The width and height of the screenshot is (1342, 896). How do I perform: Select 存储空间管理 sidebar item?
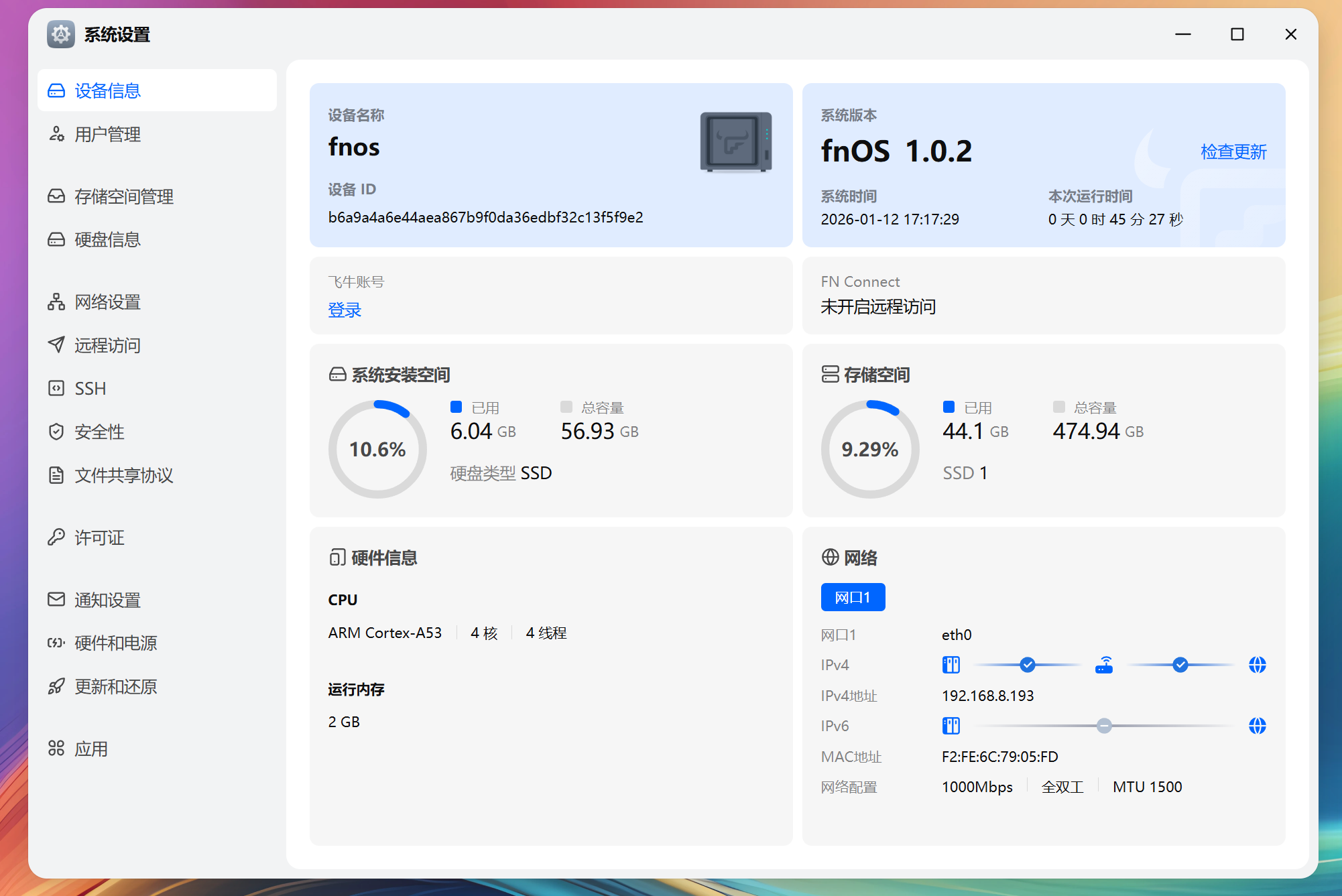[x=123, y=196]
